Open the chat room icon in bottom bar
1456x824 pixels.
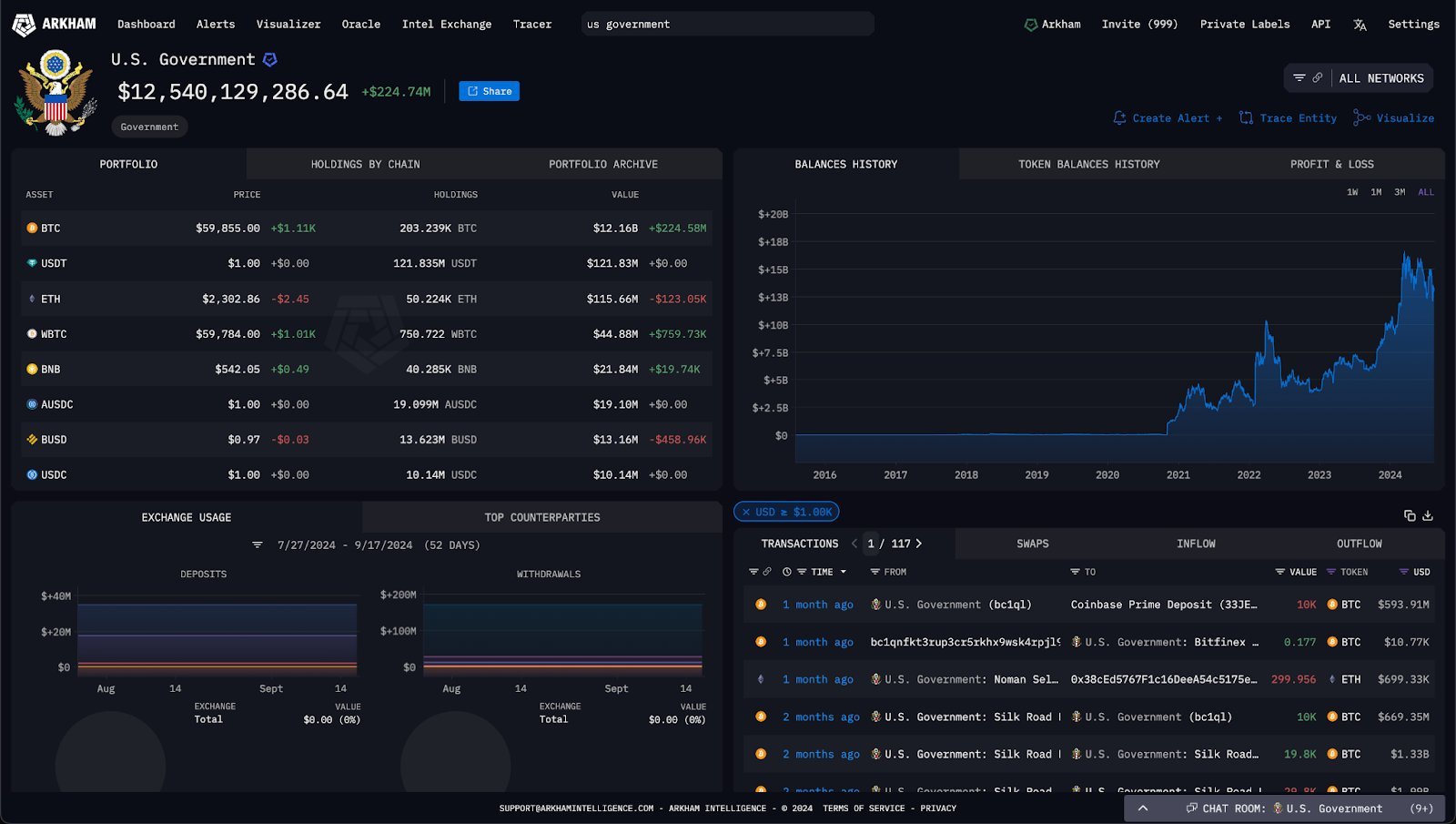(1191, 809)
